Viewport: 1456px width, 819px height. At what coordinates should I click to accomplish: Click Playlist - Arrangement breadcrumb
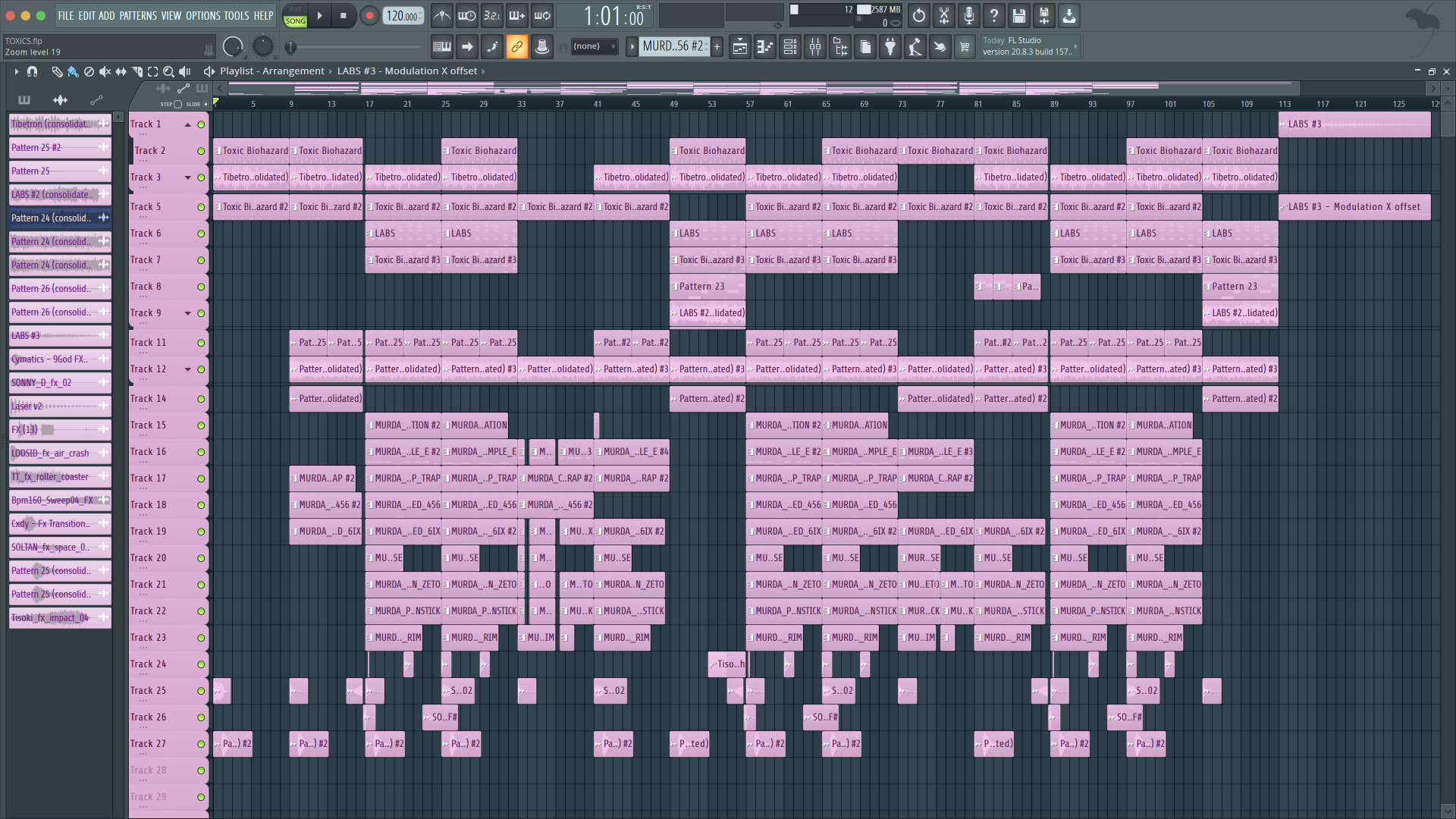tap(272, 71)
